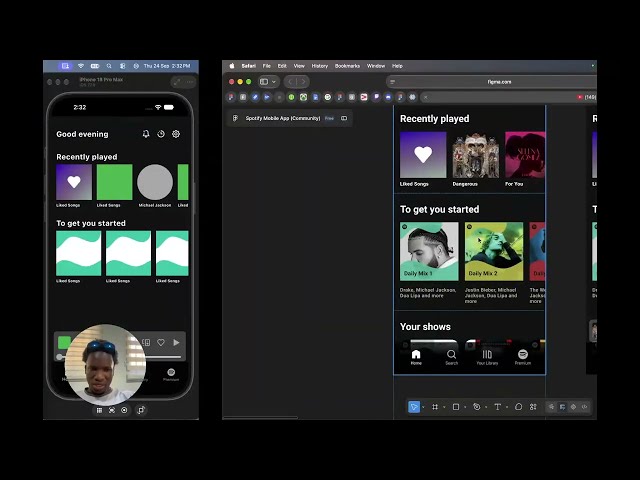Expand the Safari sidebar dropdown chevron
The height and width of the screenshot is (480, 640).
click(274, 82)
